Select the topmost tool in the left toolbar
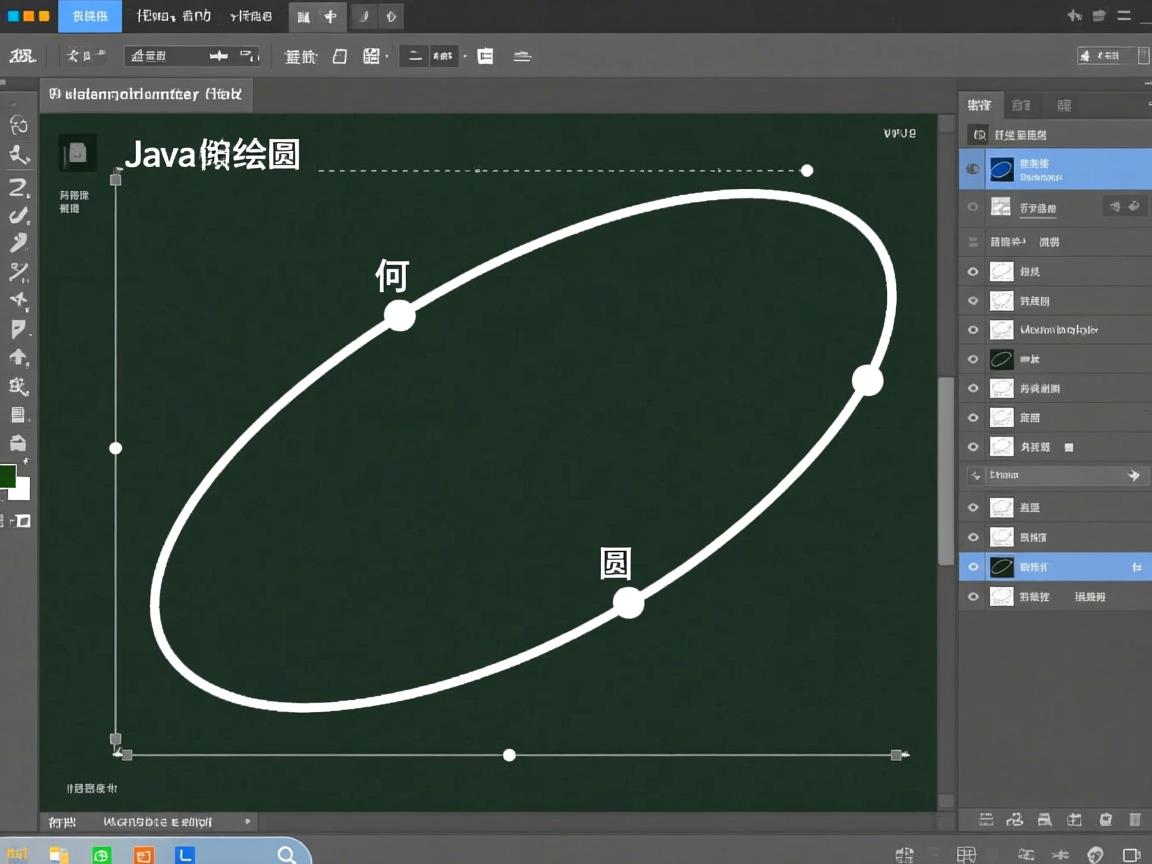 (19, 125)
